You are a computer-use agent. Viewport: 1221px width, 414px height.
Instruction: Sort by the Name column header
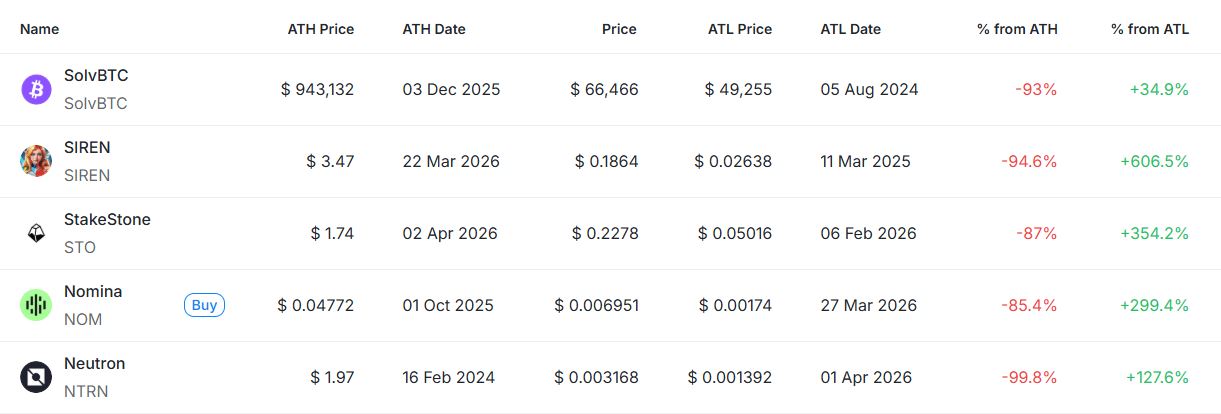[x=40, y=29]
